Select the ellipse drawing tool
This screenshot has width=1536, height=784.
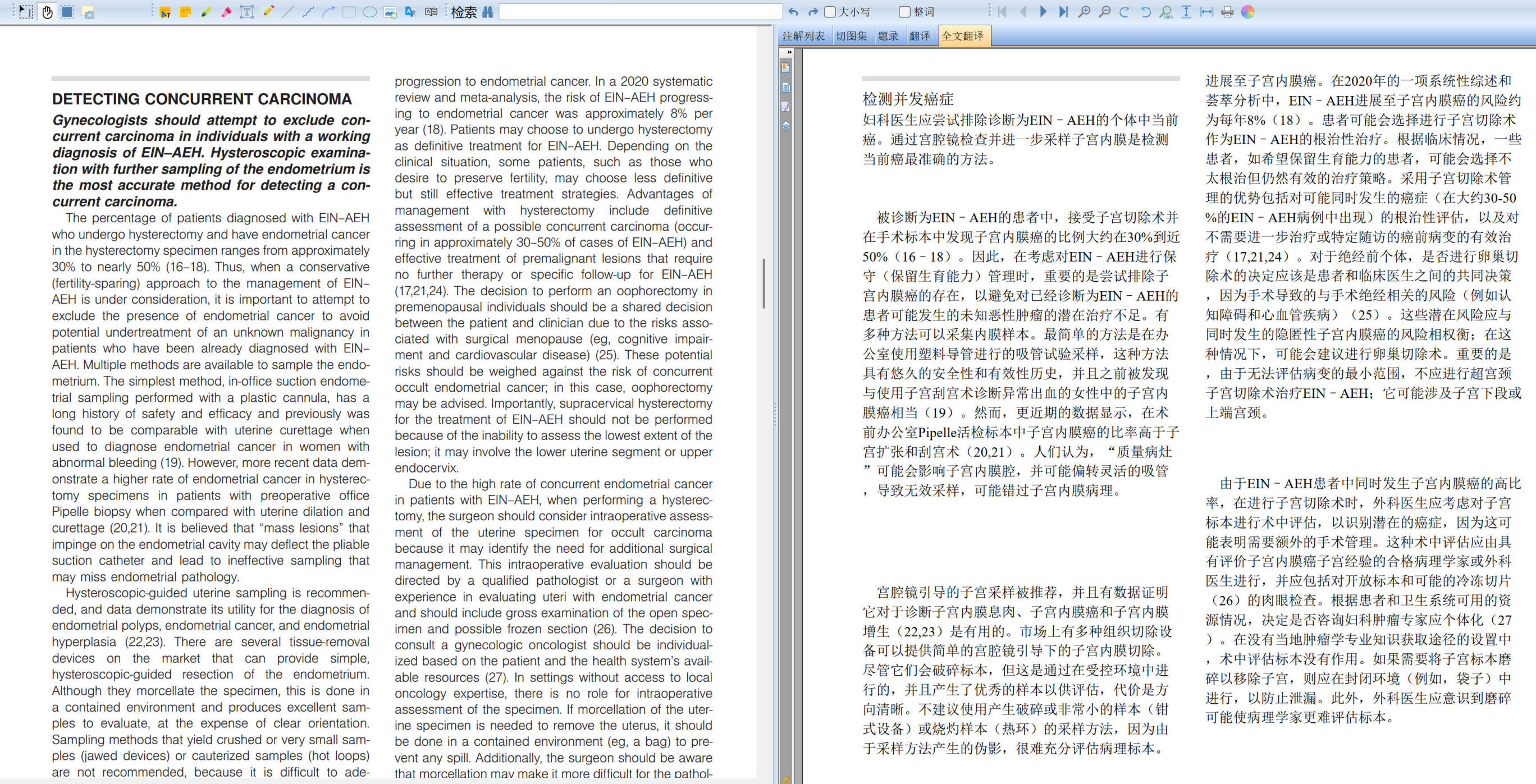pos(370,12)
